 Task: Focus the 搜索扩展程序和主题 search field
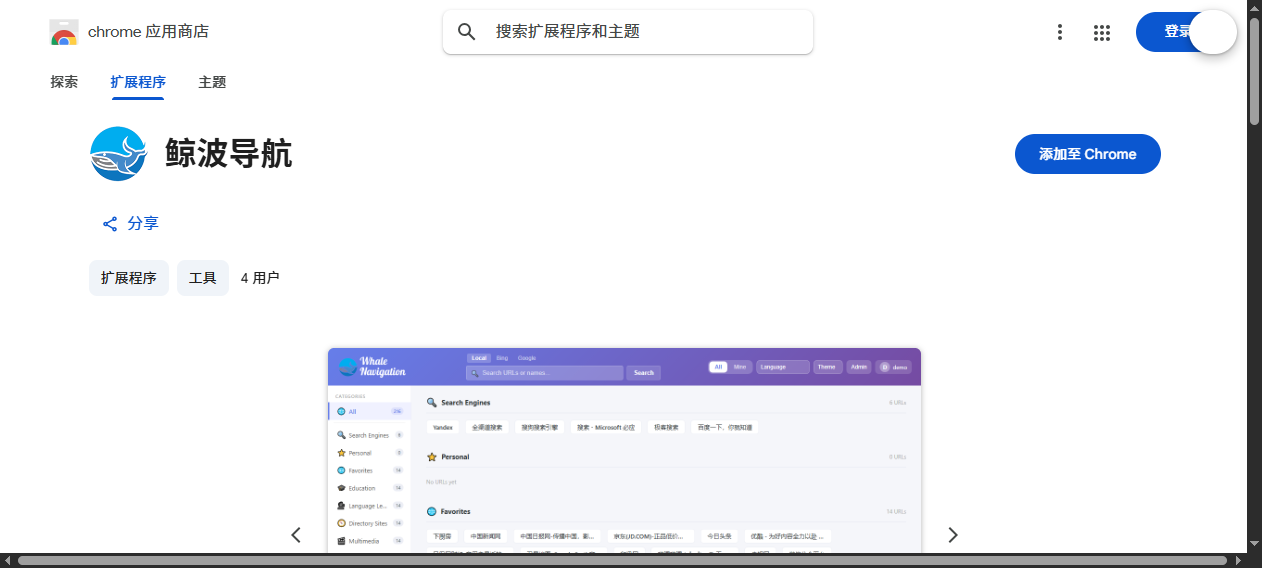(628, 32)
